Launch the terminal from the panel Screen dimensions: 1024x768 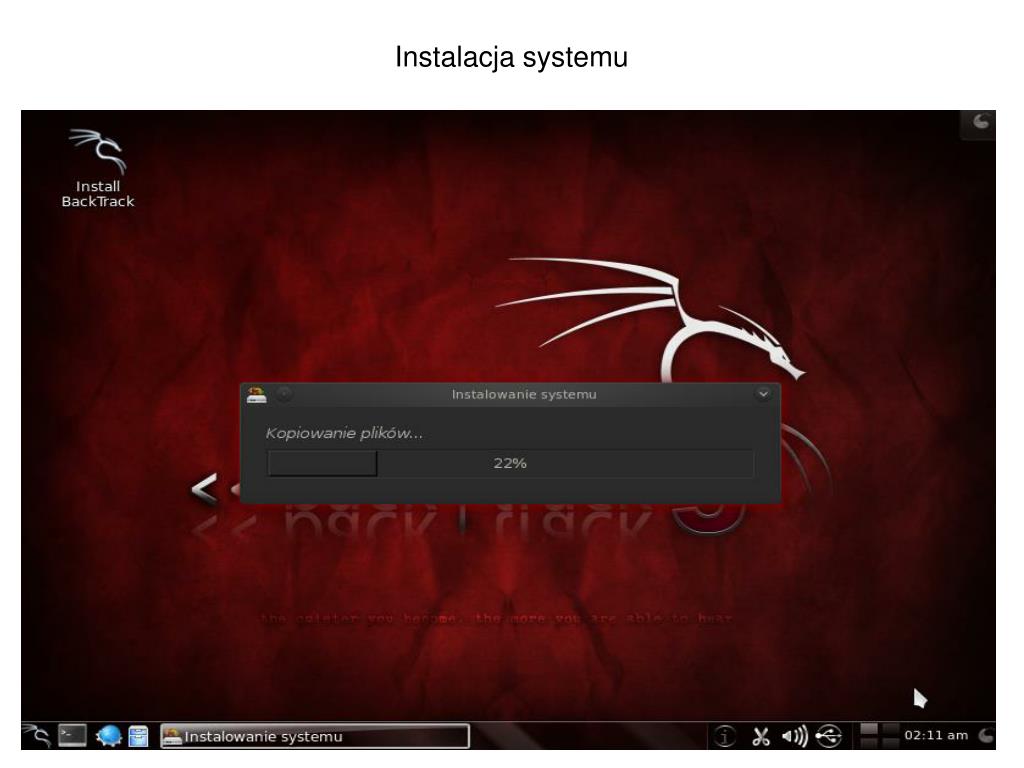click(x=72, y=735)
